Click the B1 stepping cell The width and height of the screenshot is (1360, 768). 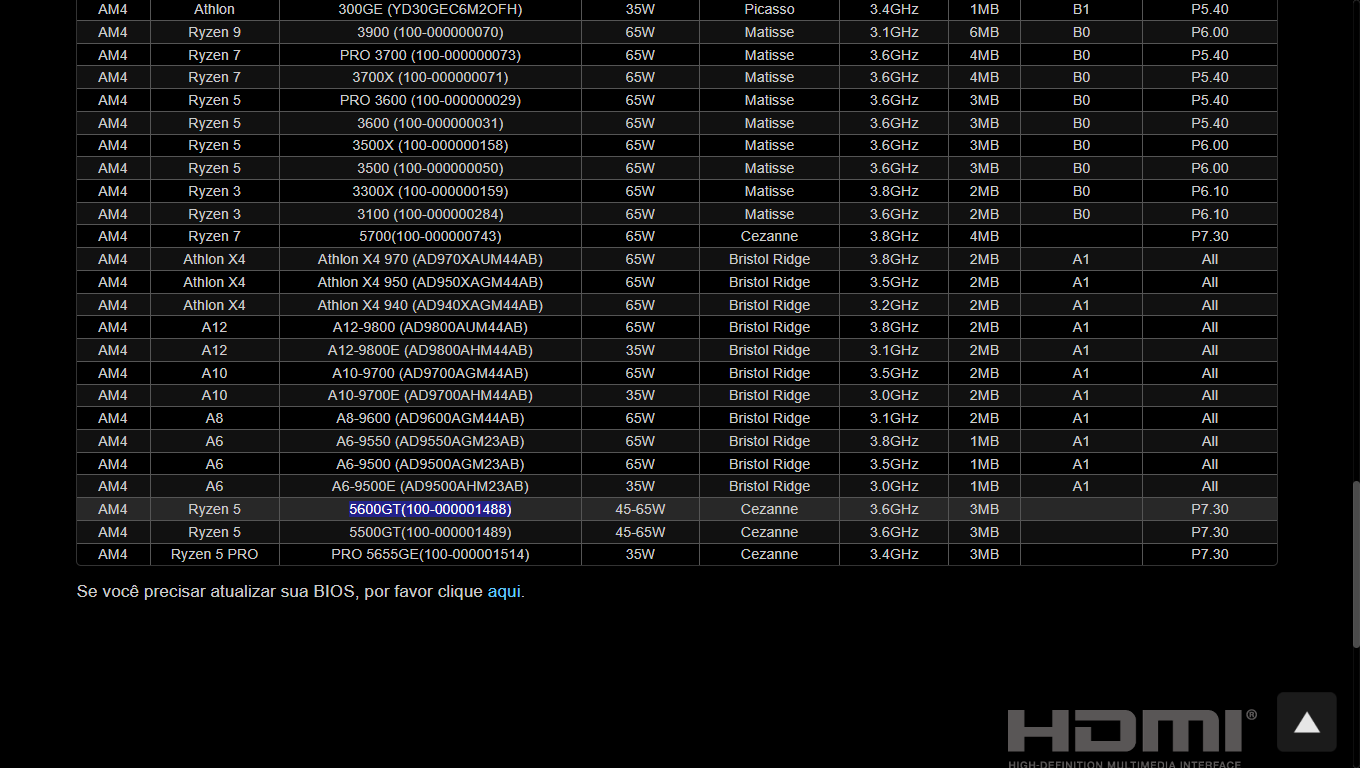click(1081, 9)
